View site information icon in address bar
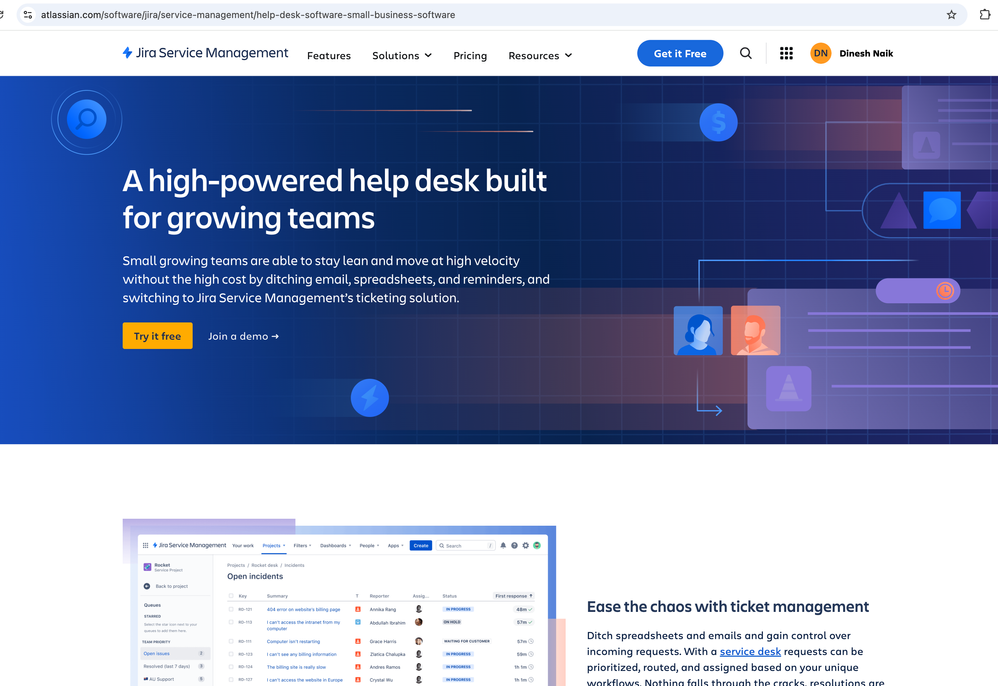998x686 pixels. 27,15
